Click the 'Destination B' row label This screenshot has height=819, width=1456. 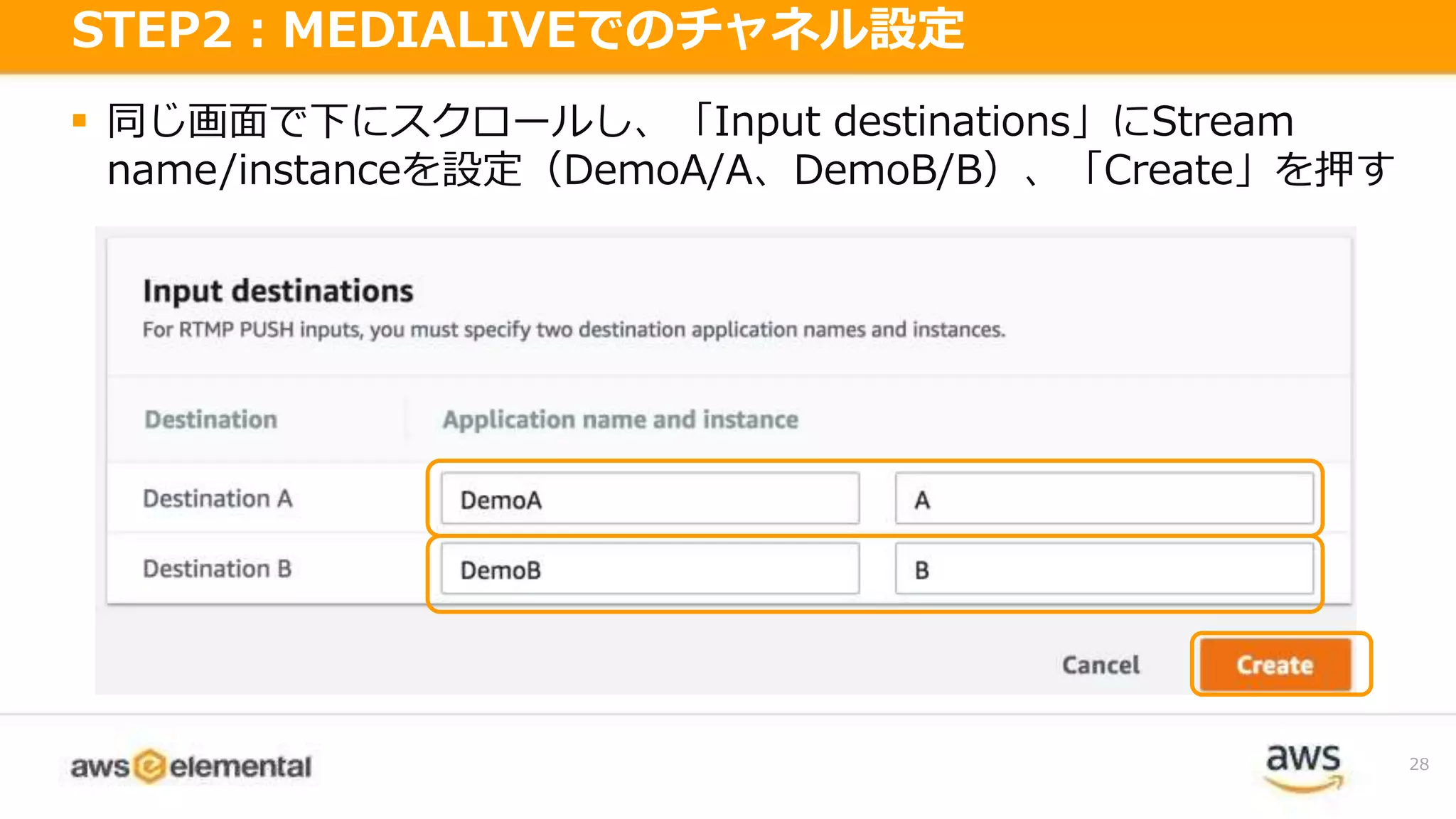(218, 569)
